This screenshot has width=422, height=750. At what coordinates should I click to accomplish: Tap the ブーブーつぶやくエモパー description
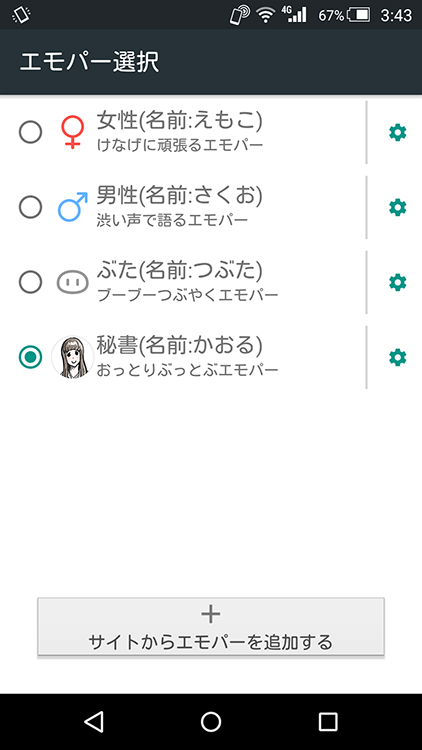[187, 295]
